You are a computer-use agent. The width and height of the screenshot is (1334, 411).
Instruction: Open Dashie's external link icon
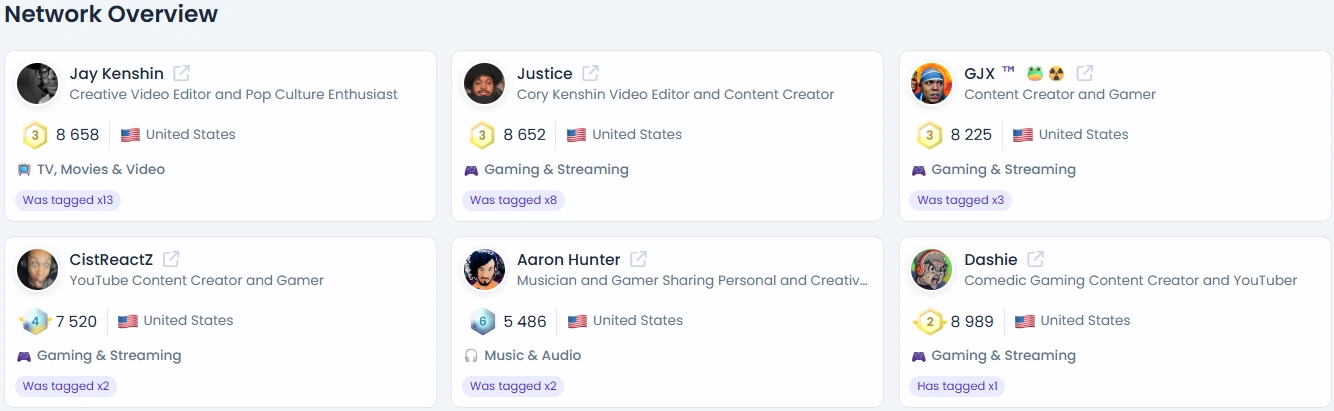pyautogui.click(x=1036, y=259)
